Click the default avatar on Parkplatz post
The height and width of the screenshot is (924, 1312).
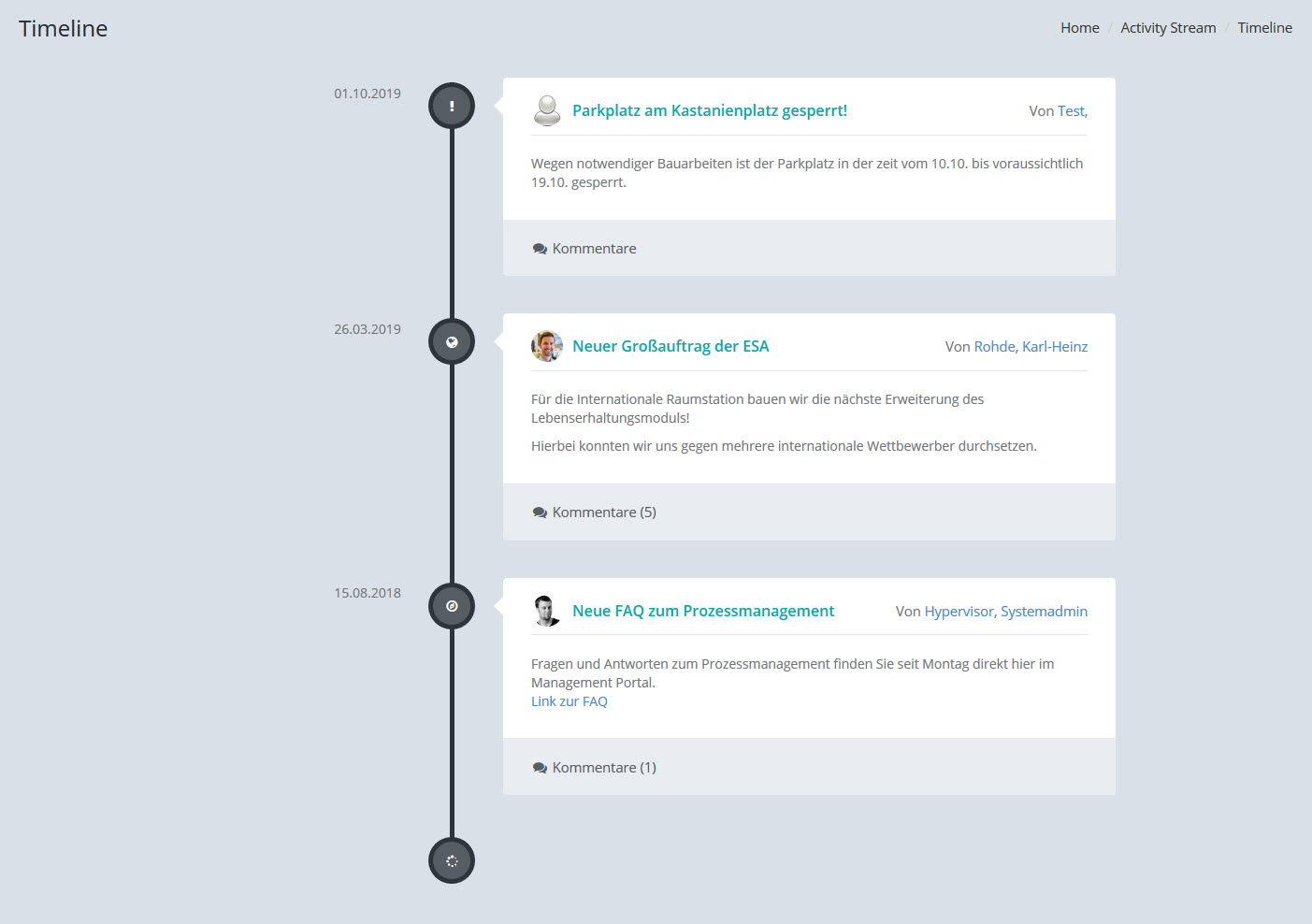[546, 110]
